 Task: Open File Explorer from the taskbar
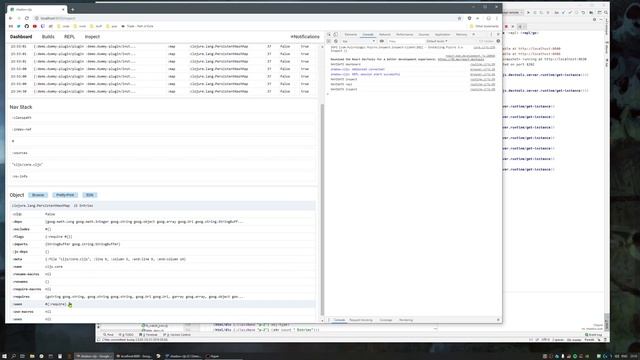coord(32,356)
